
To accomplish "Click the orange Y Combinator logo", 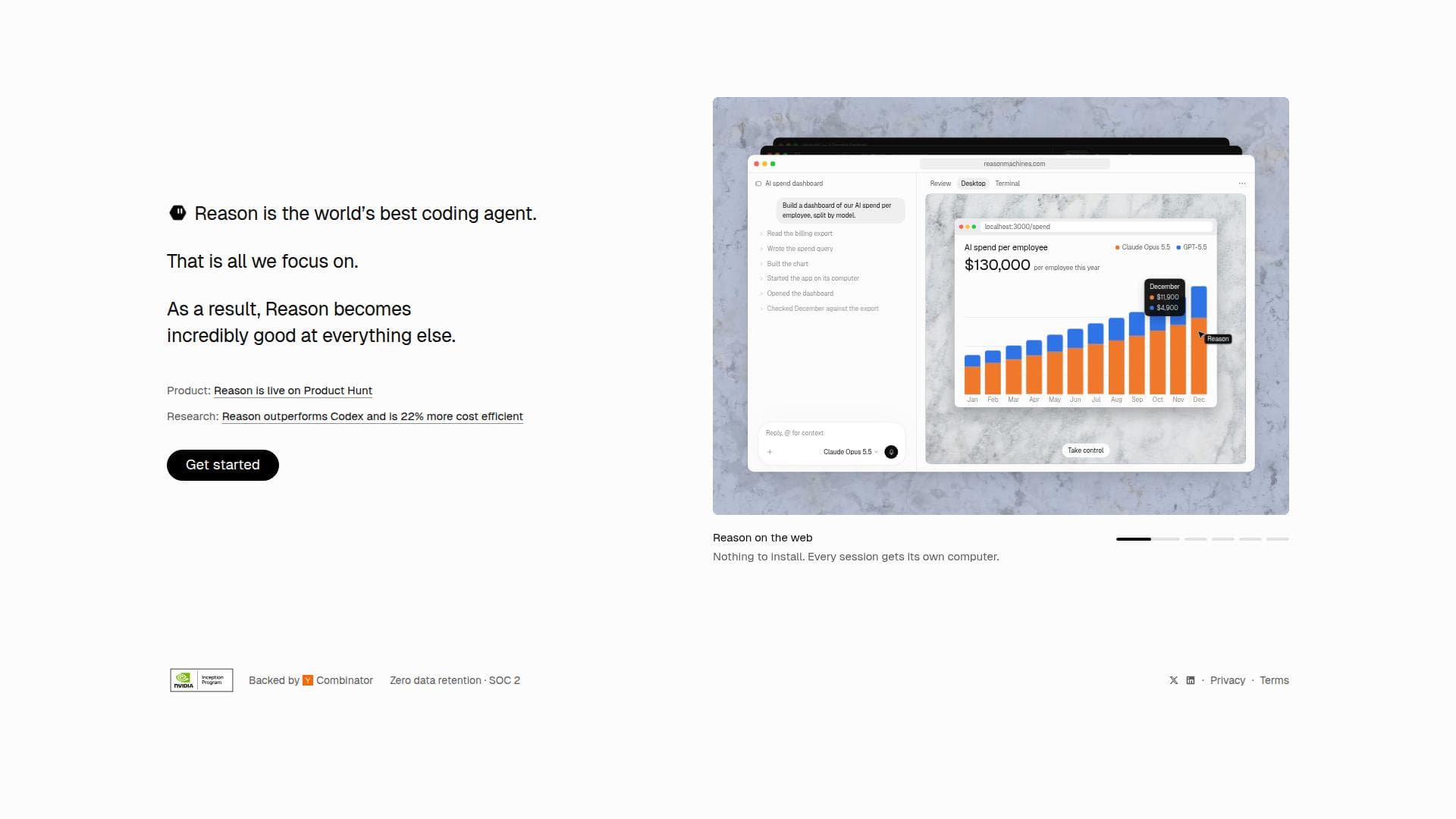I will click(x=308, y=680).
